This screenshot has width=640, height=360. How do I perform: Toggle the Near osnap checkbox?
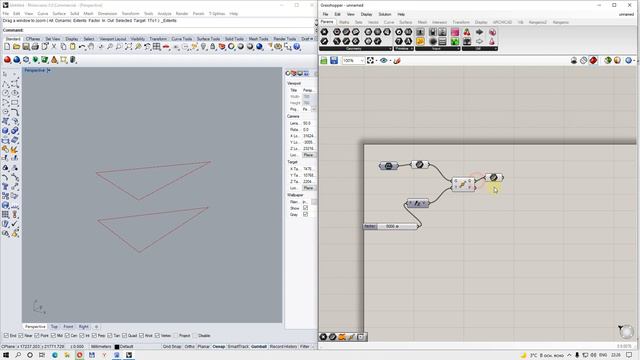tap(21, 336)
